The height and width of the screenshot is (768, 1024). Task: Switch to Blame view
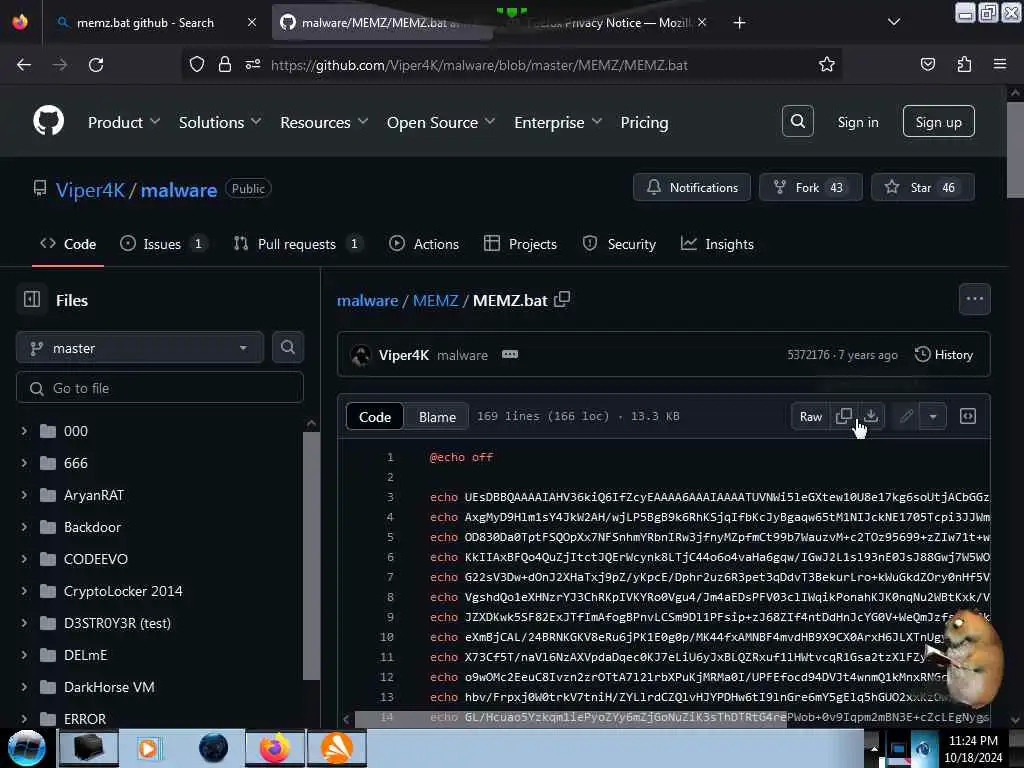coord(437,417)
